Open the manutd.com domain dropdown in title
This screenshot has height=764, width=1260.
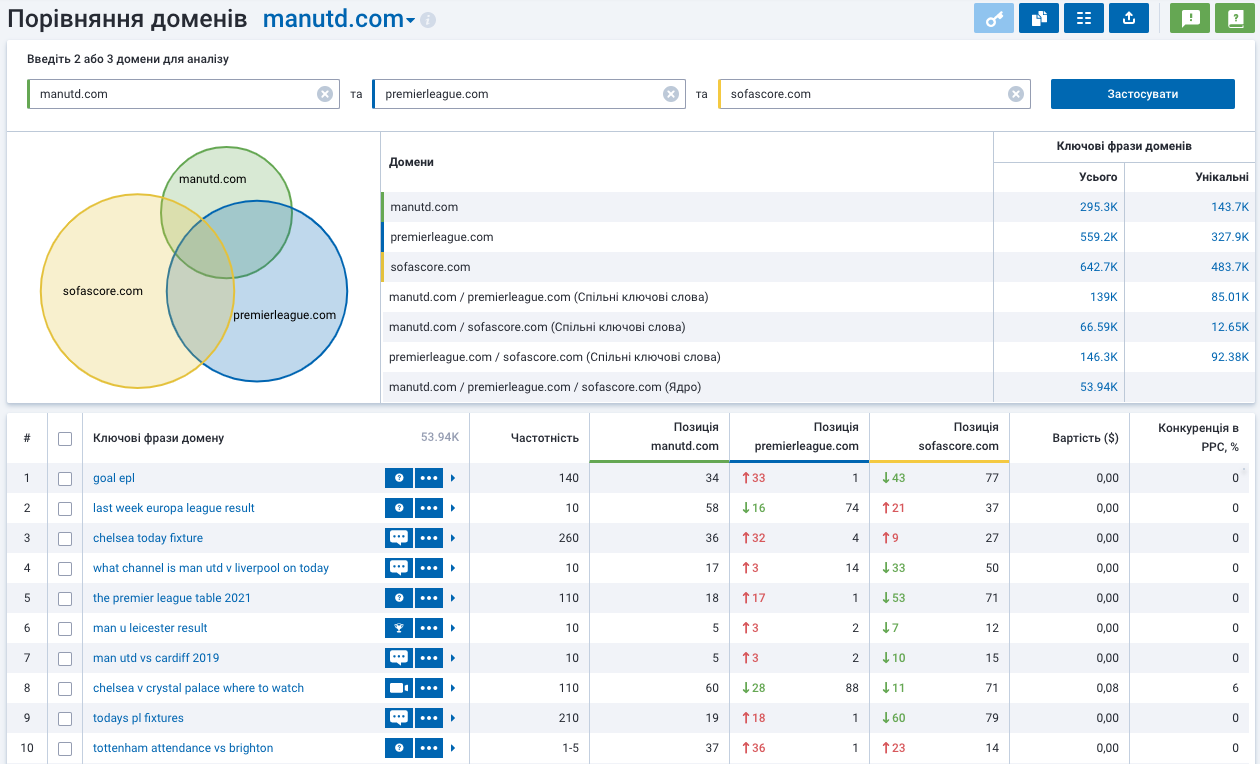(410, 22)
